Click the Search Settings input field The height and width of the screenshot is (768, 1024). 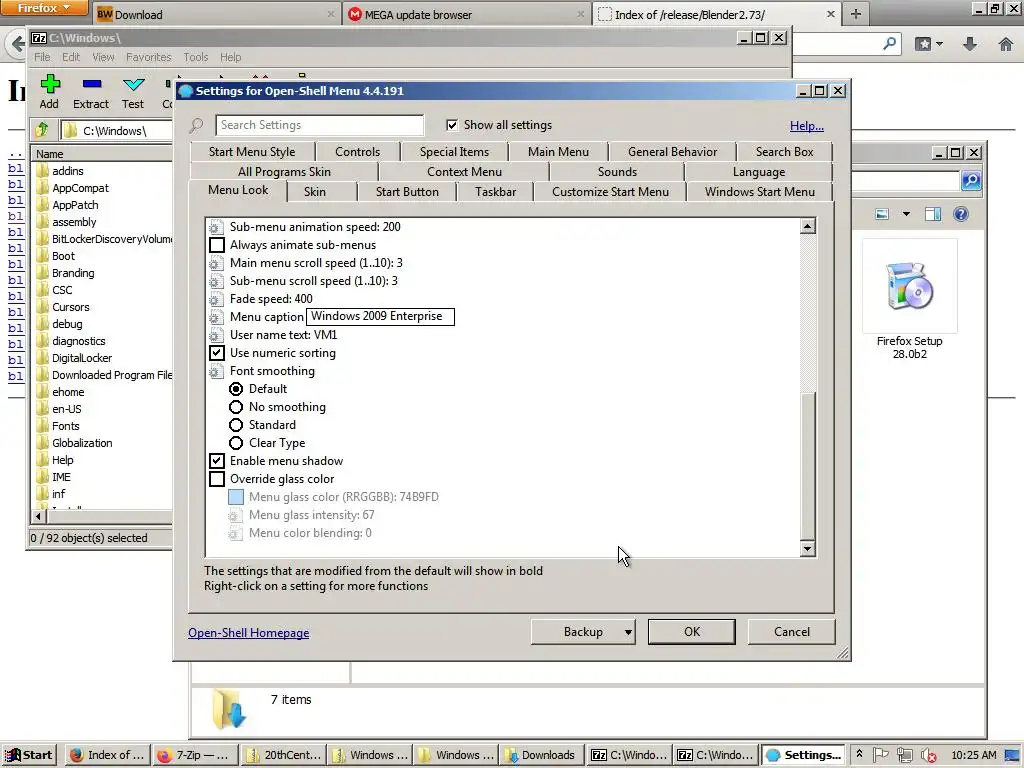point(319,125)
